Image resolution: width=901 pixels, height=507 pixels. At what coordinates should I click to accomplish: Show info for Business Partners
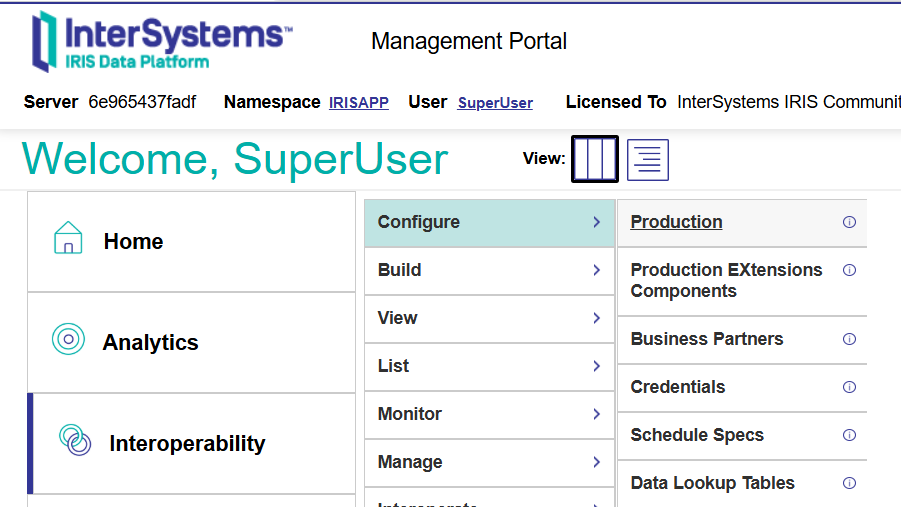(x=849, y=339)
